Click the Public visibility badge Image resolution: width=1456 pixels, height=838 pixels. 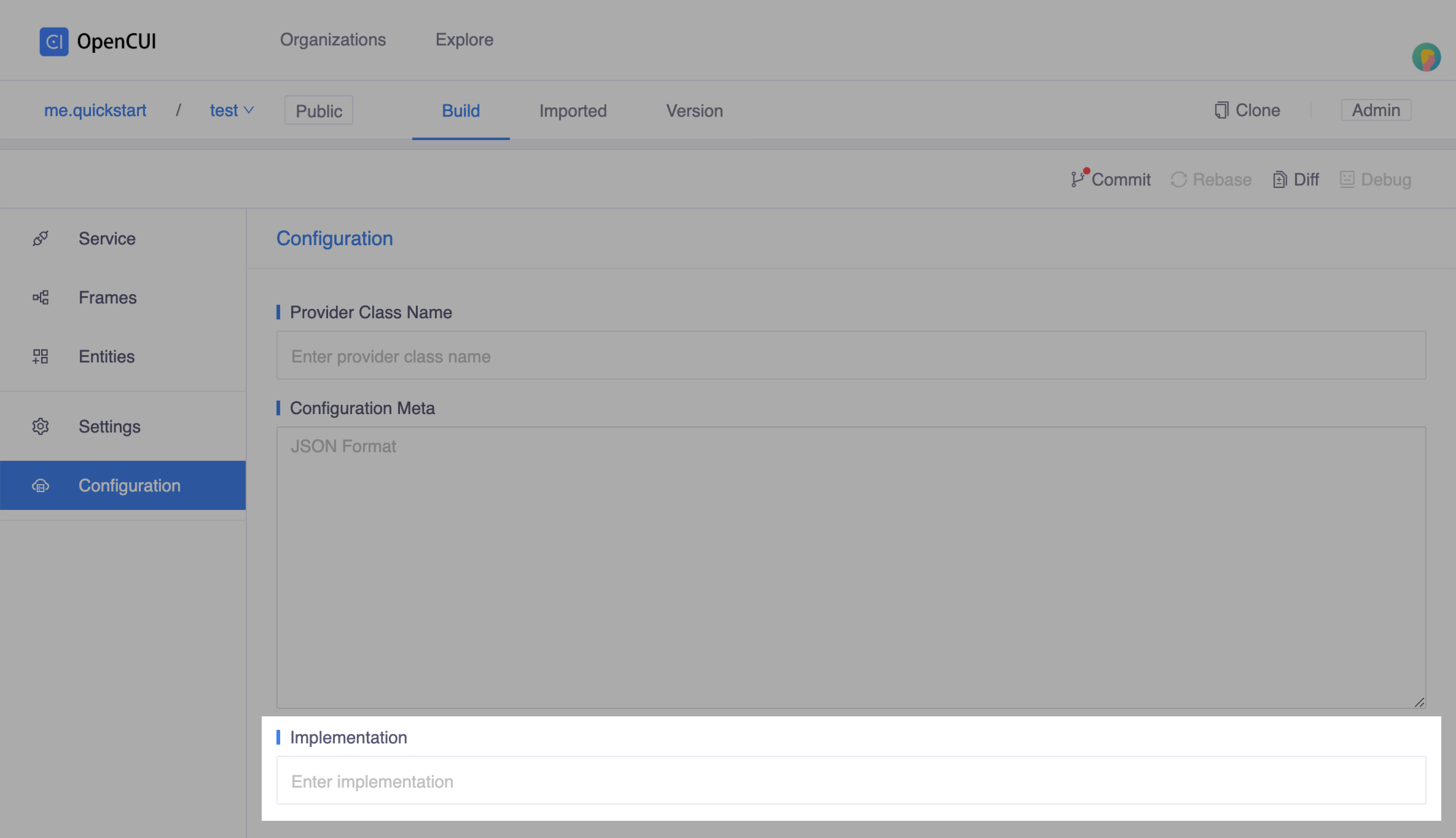point(318,111)
